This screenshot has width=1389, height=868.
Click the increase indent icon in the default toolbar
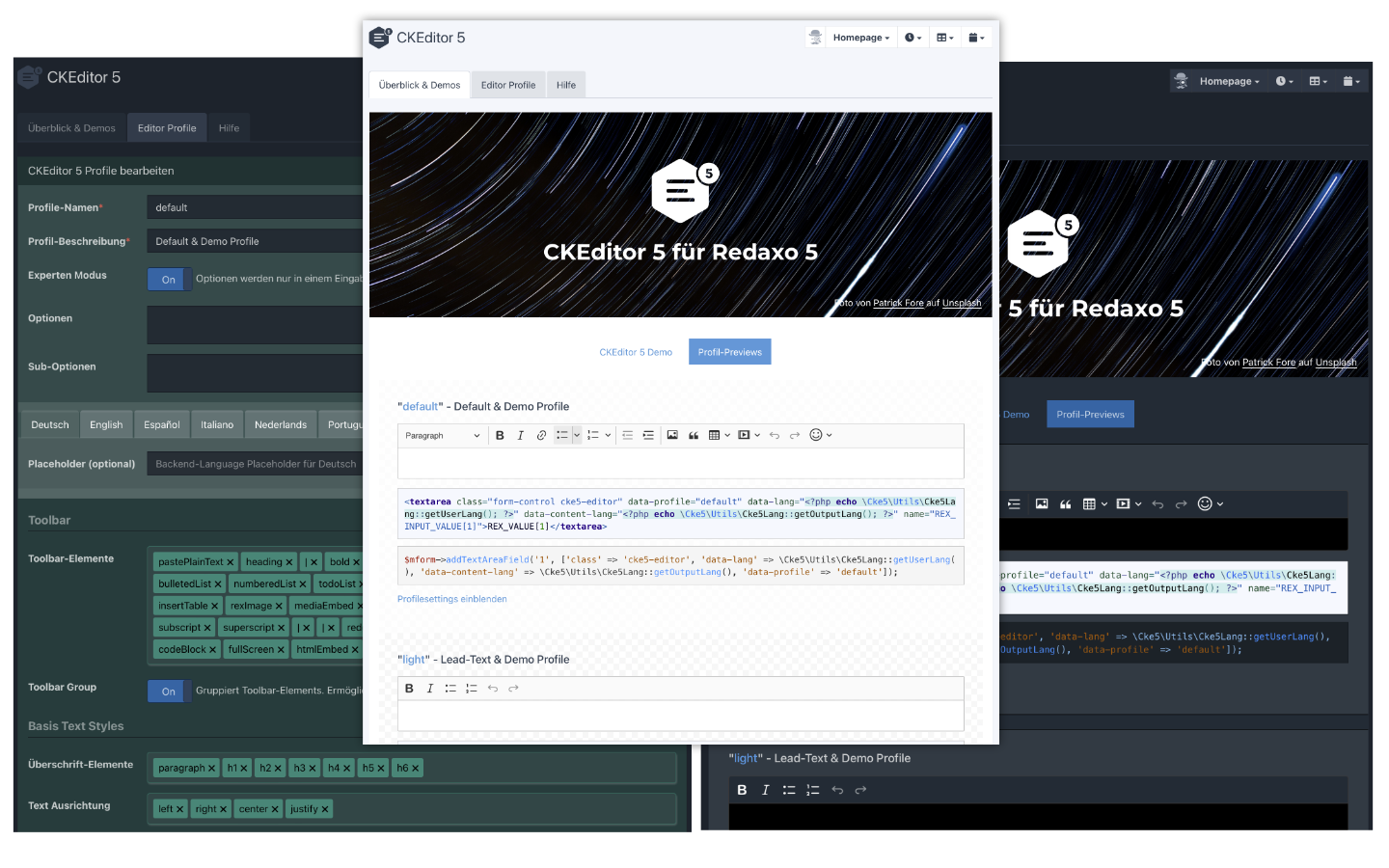648,436
